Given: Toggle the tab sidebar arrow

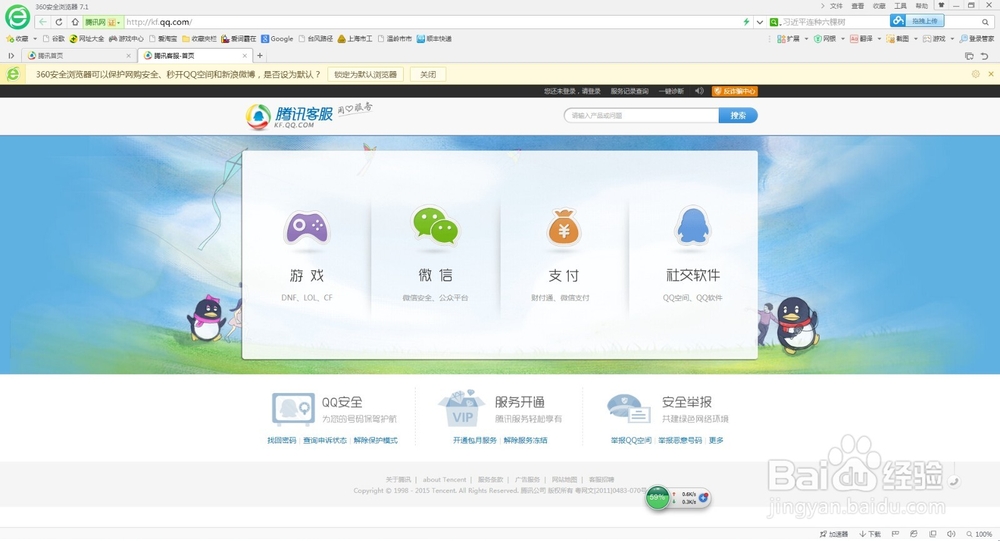Looking at the screenshot, I should [11, 56].
